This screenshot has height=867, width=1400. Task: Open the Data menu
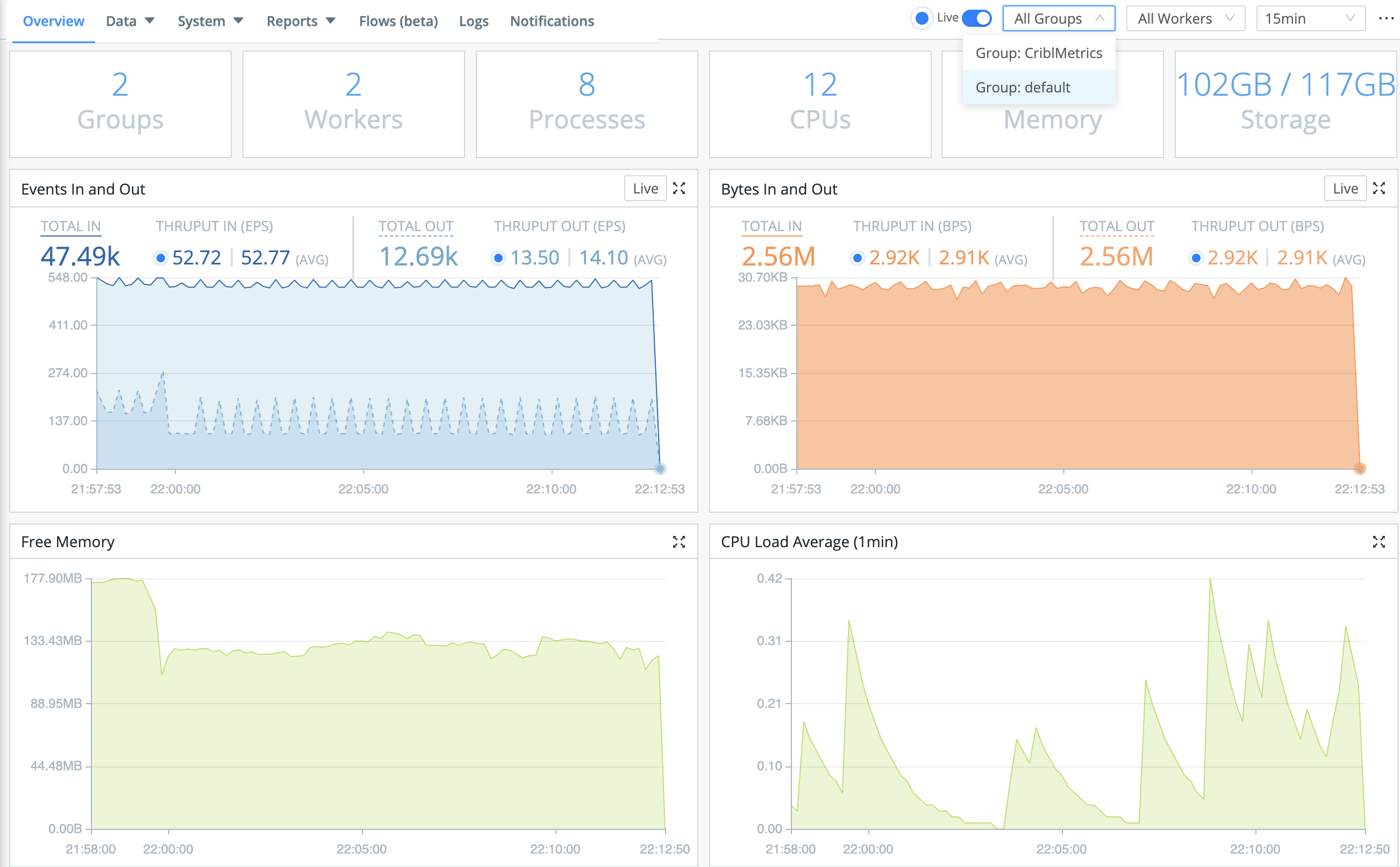(129, 20)
